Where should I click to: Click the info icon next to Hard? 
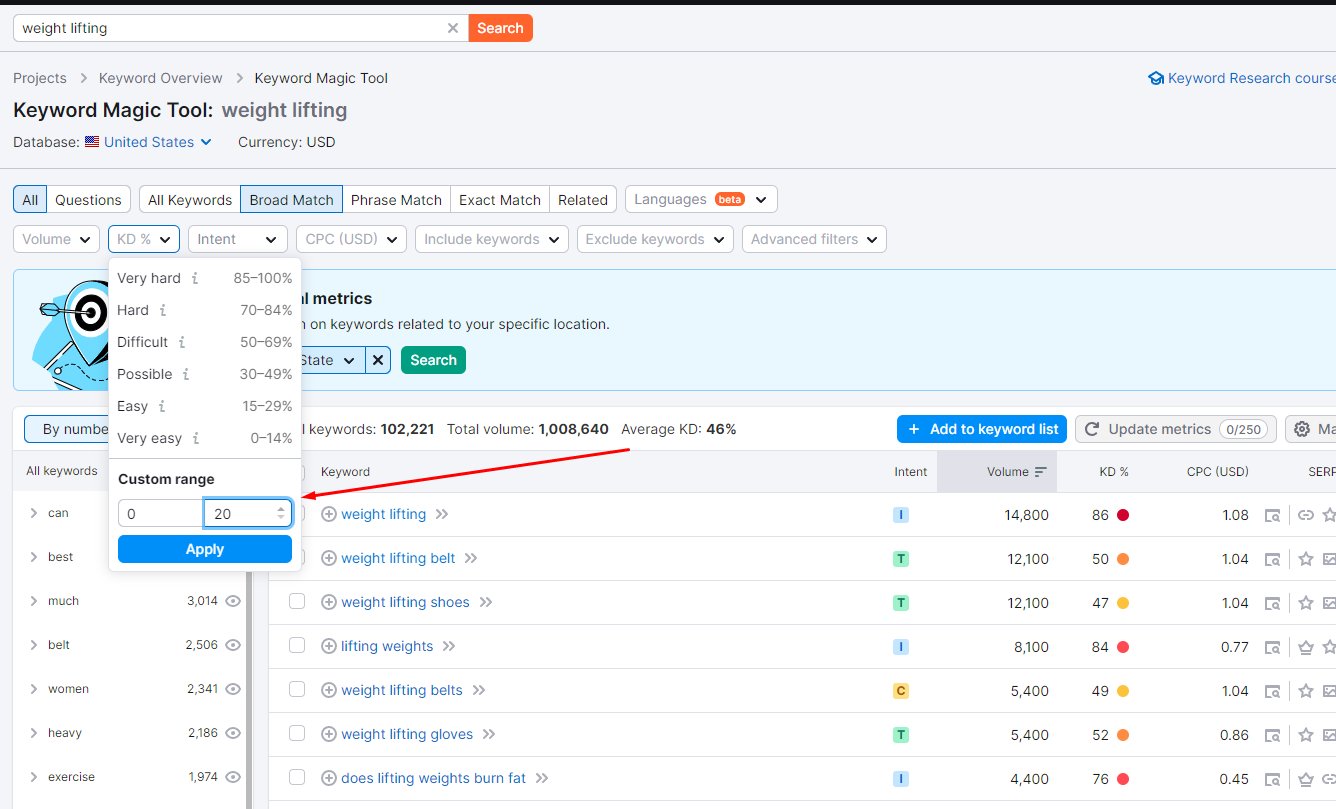[x=163, y=310]
